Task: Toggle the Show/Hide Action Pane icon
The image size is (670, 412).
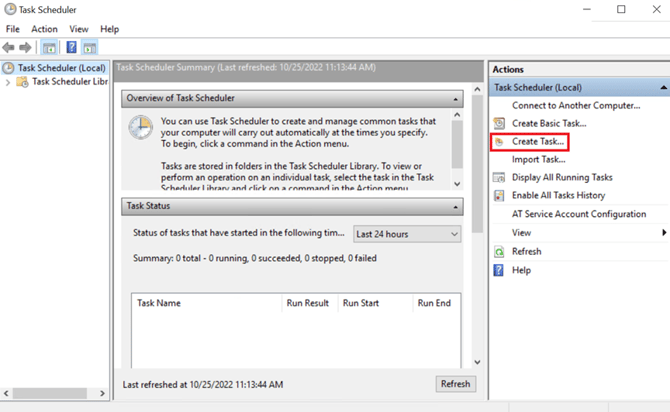Action: click(x=89, y=47)
